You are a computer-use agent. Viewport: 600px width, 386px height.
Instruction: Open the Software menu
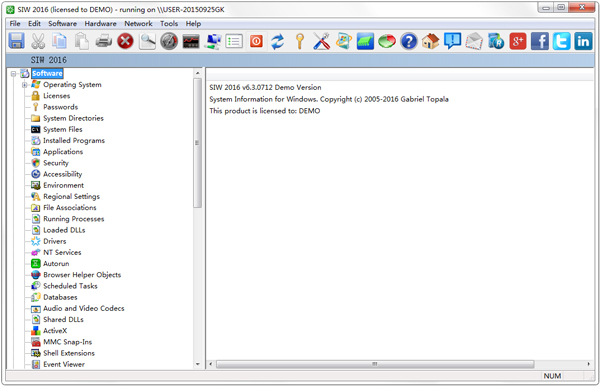pyautogui.click(x=62, y=23)
